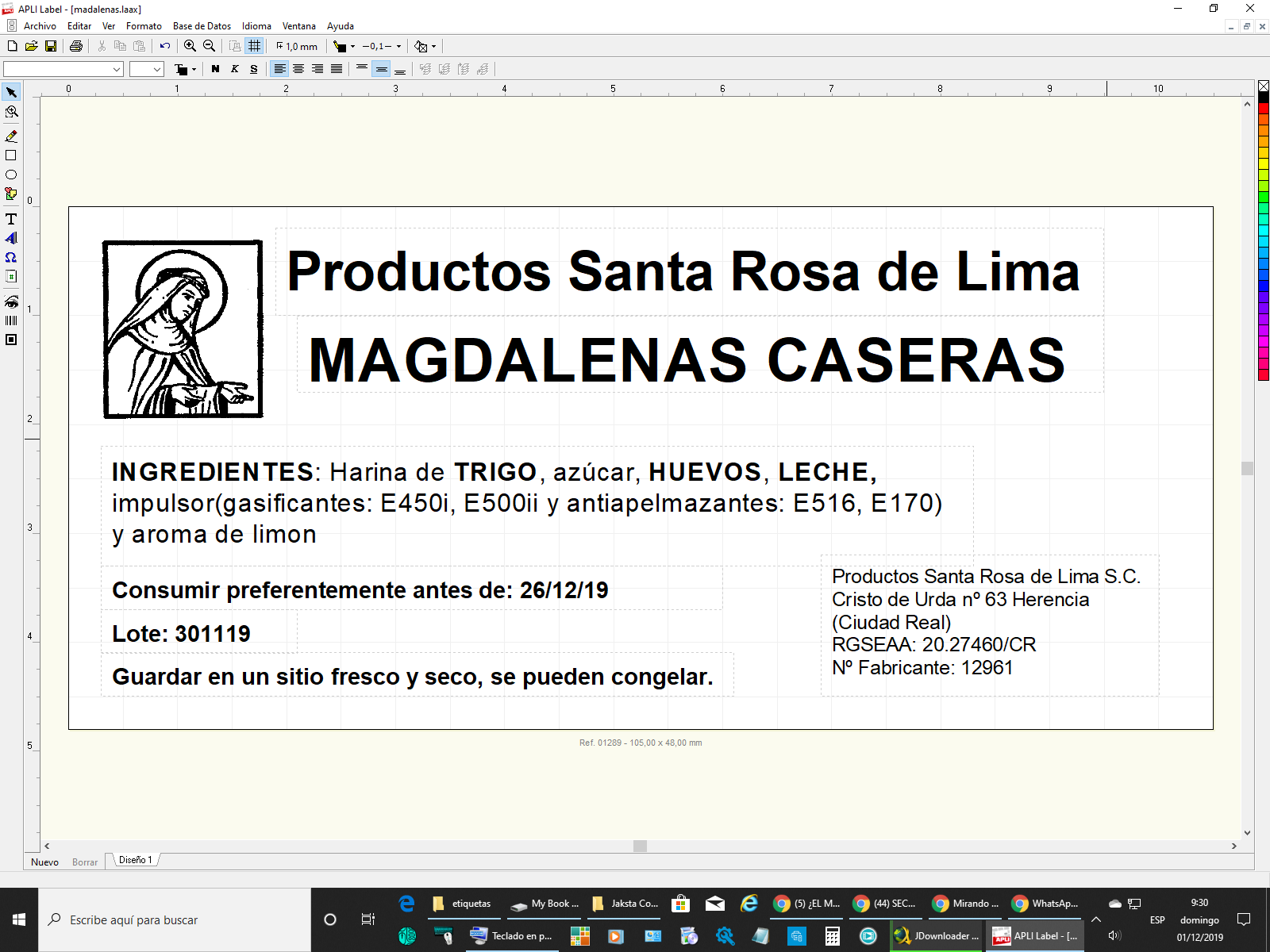The height and width of the screenshot is (952, 1270).
Task: Choose the rectangle drawing tool
Action: 11,155
